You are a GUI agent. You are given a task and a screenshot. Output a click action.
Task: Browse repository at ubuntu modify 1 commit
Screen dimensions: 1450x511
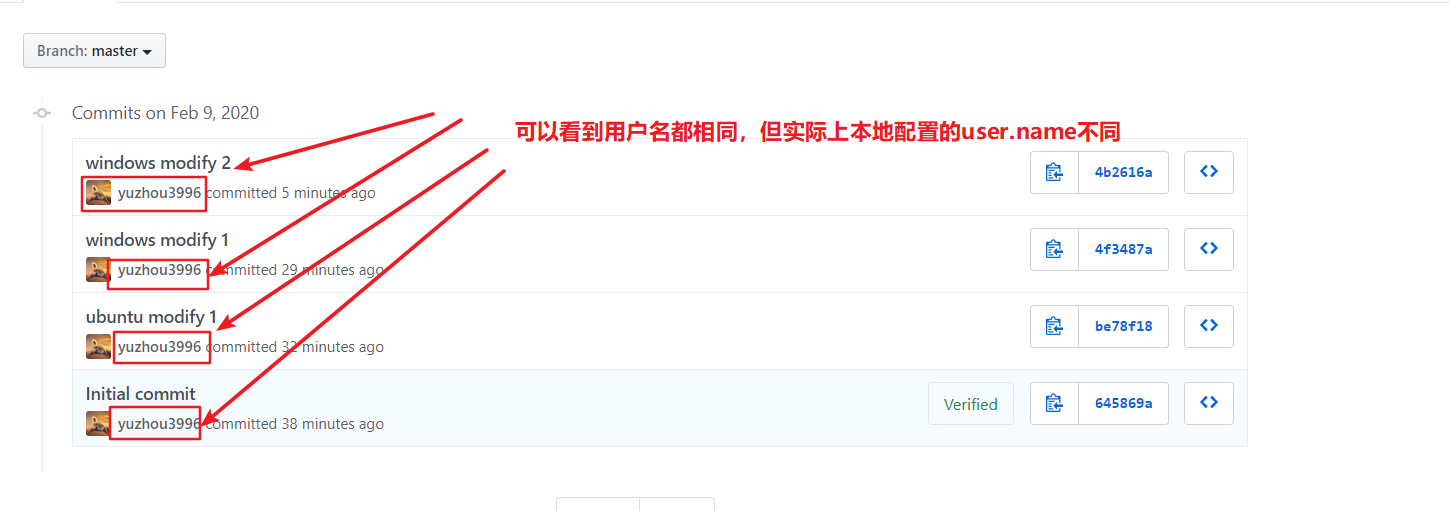point(1209,326)
